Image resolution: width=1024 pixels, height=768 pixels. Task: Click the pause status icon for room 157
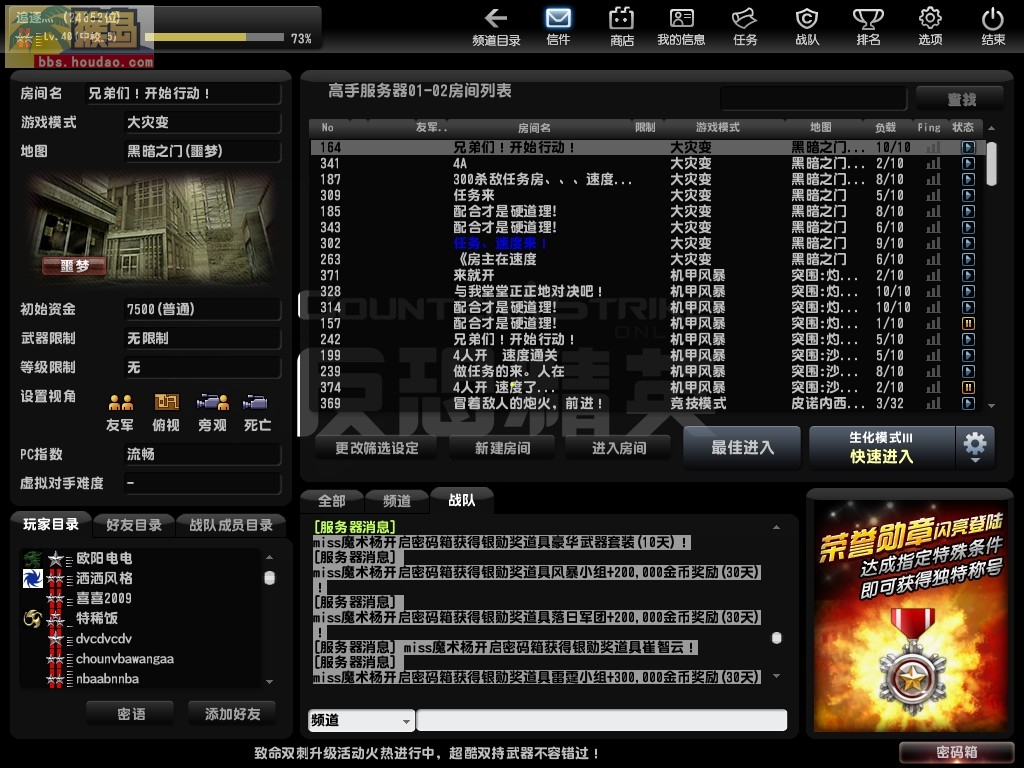pos(968,323)
